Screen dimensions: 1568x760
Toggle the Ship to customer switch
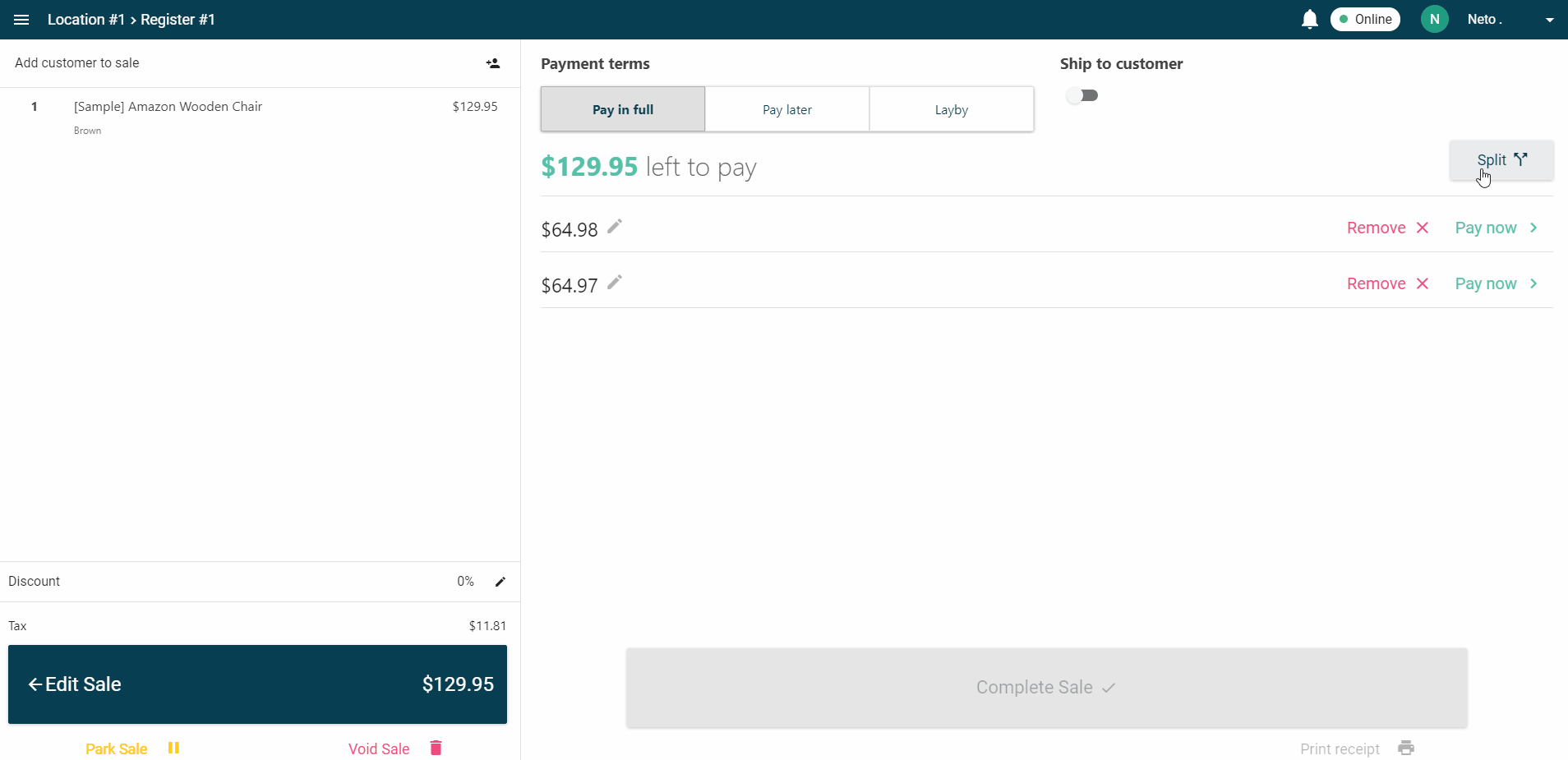(x=1082, y=95)
